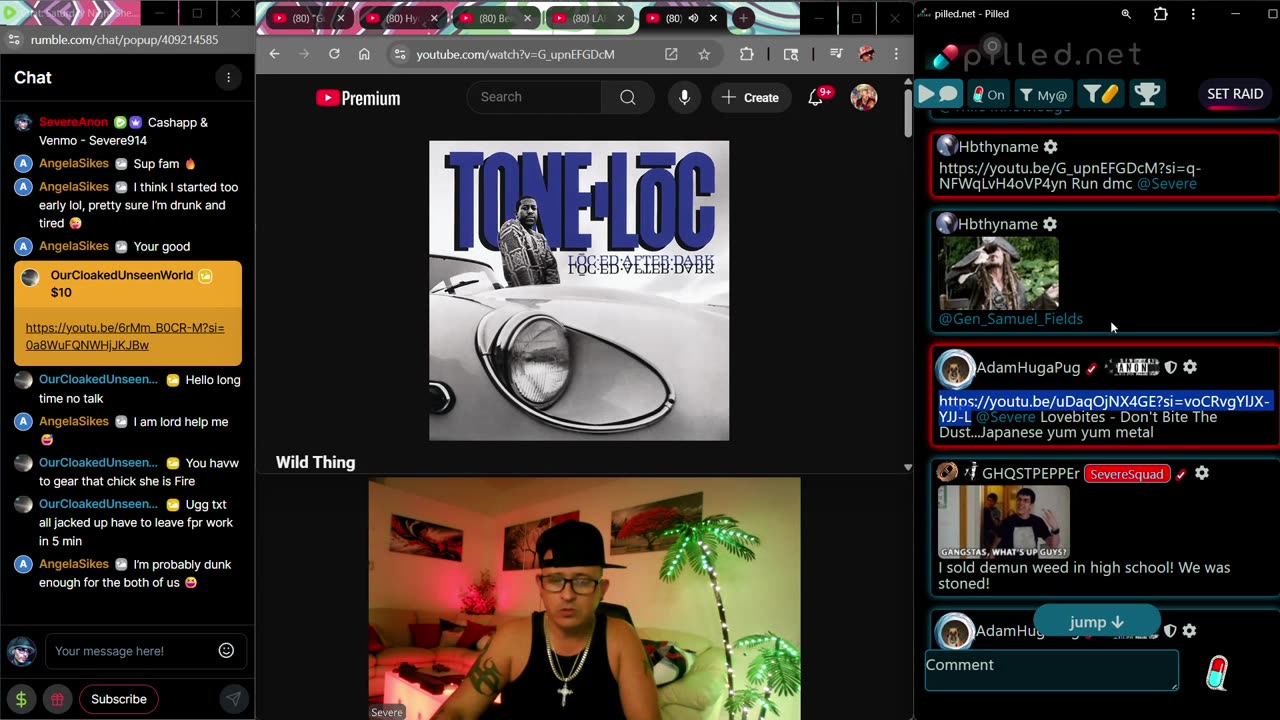1280x720 pixels.
Task: Click the Tone-Loc album art video
Action: point(579,290)
